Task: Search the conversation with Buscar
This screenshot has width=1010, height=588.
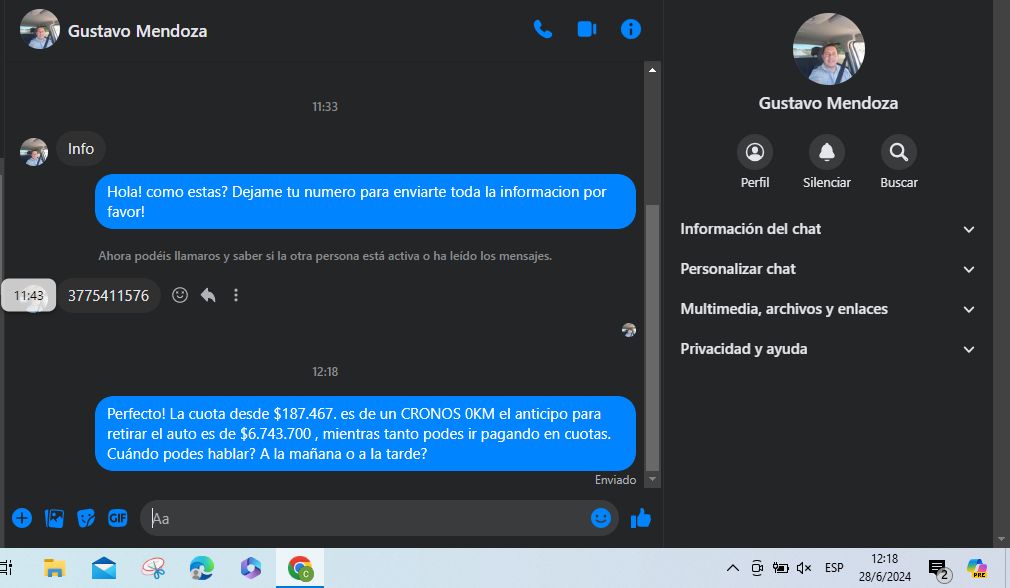Action: click(x=899, y=153)
